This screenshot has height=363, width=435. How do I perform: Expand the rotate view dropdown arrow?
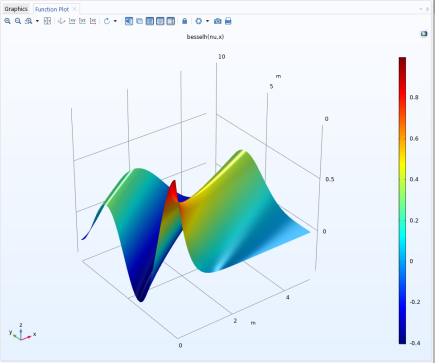pos(115,21)
